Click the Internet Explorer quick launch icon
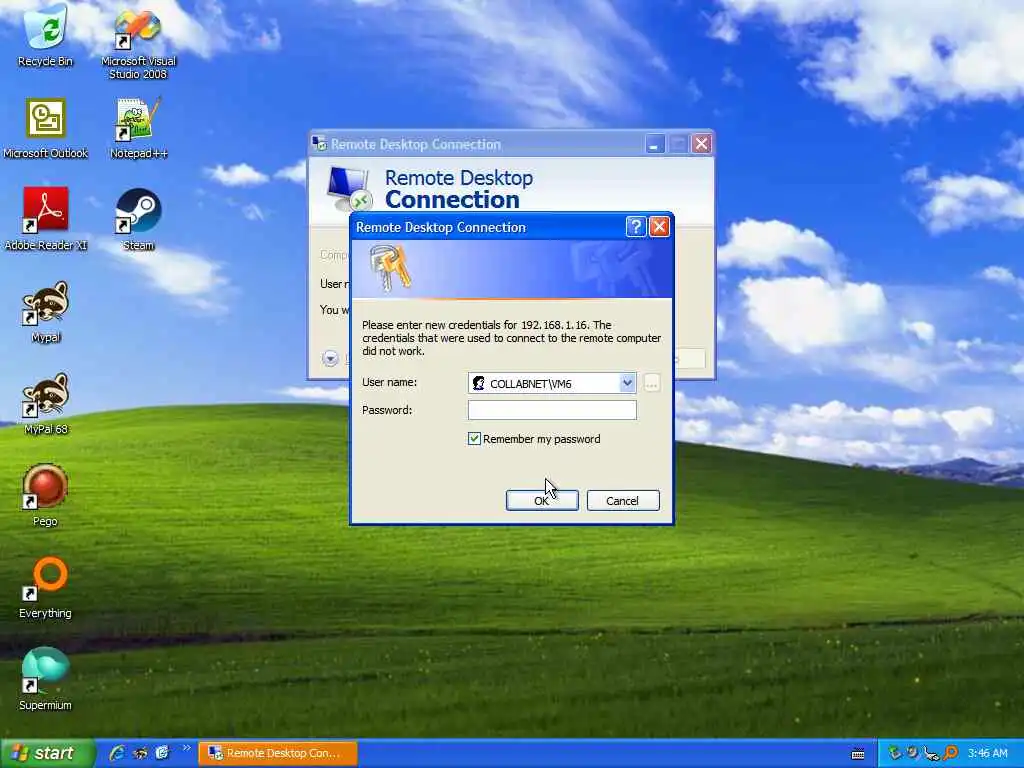 (118, 753)
